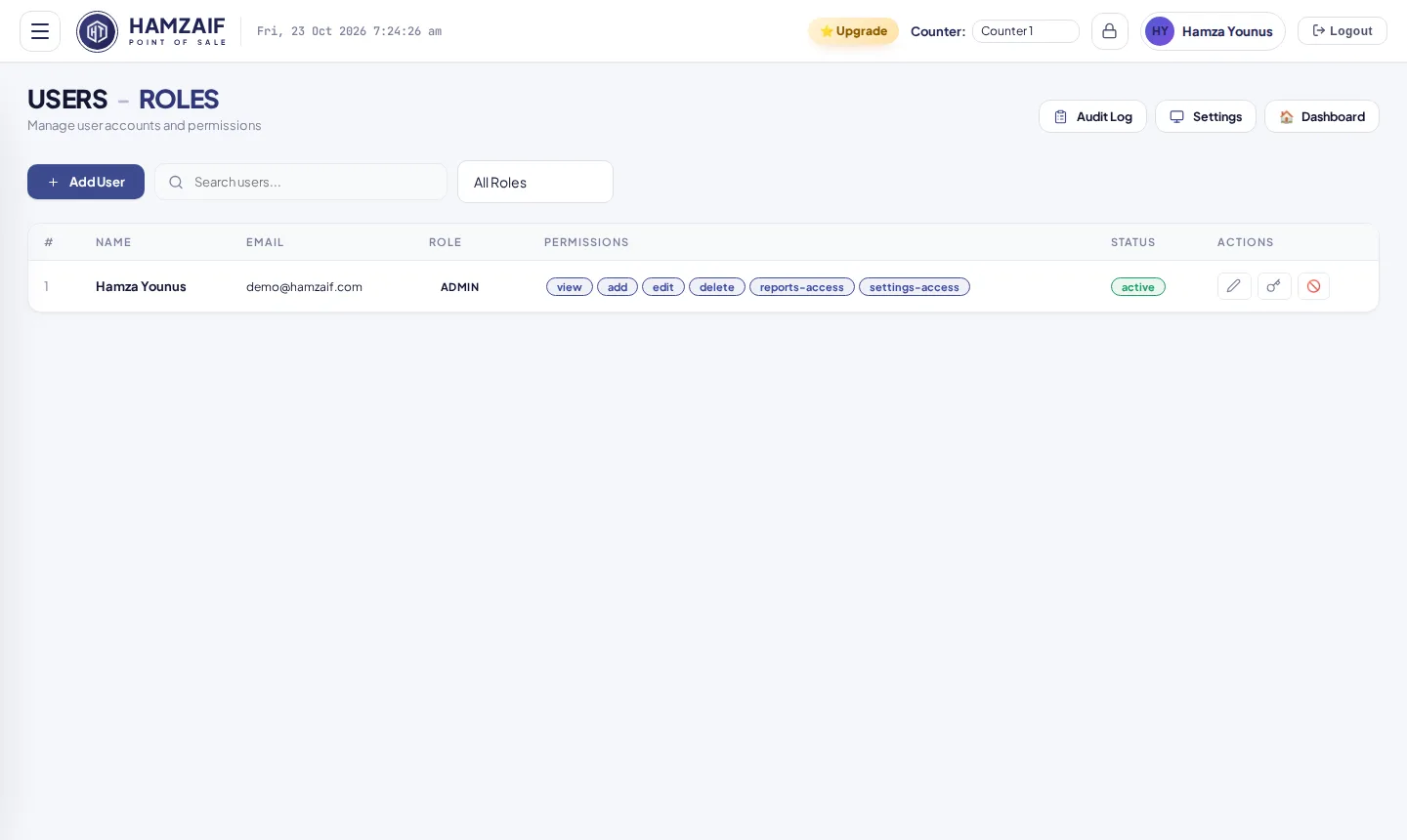1407x840 pixels.
Task: Click the 'settings-access' permission tag
Action: [x=915, y=287]
